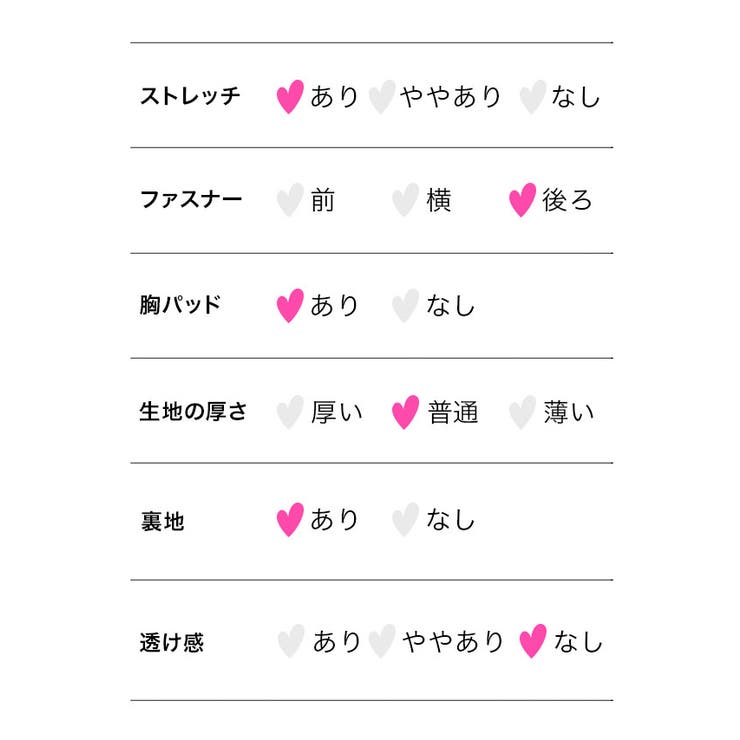740x740 pixels.
Task: Choose the grey heart for 生地の厚さ 厚い
Action: point(289,411)
